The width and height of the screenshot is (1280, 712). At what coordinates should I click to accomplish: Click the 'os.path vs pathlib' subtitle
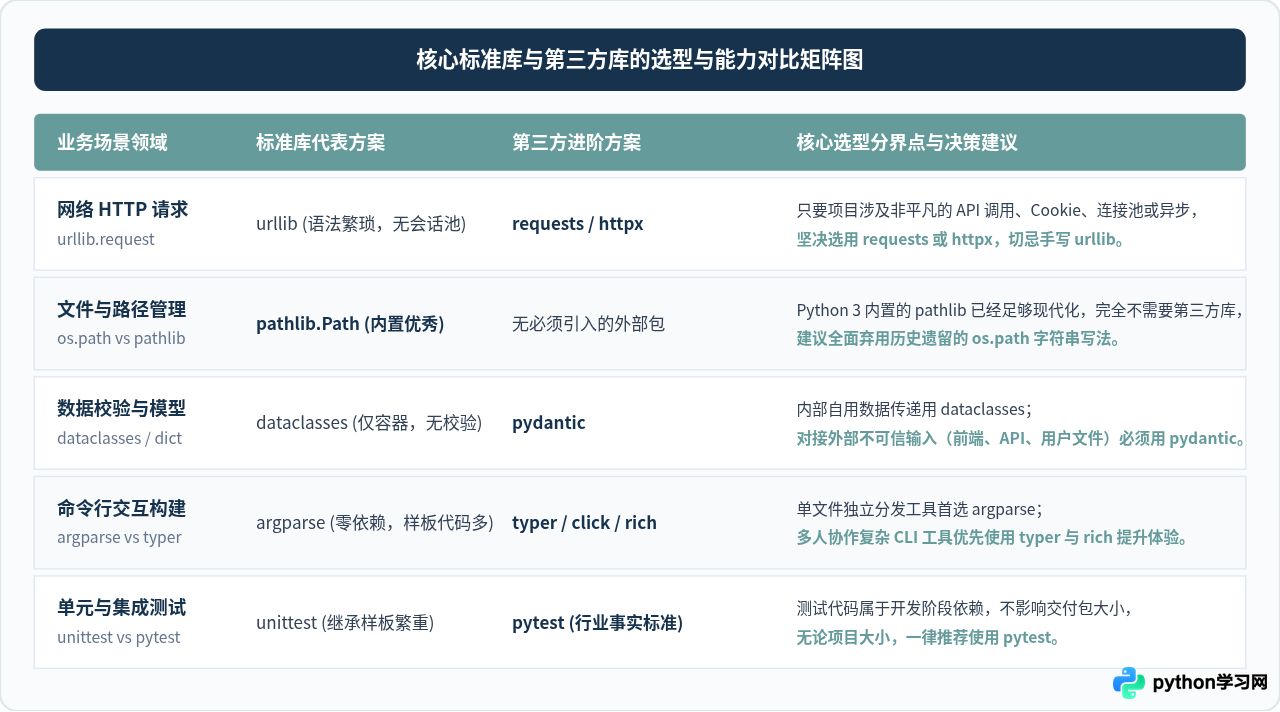click(x=121, y=338)
